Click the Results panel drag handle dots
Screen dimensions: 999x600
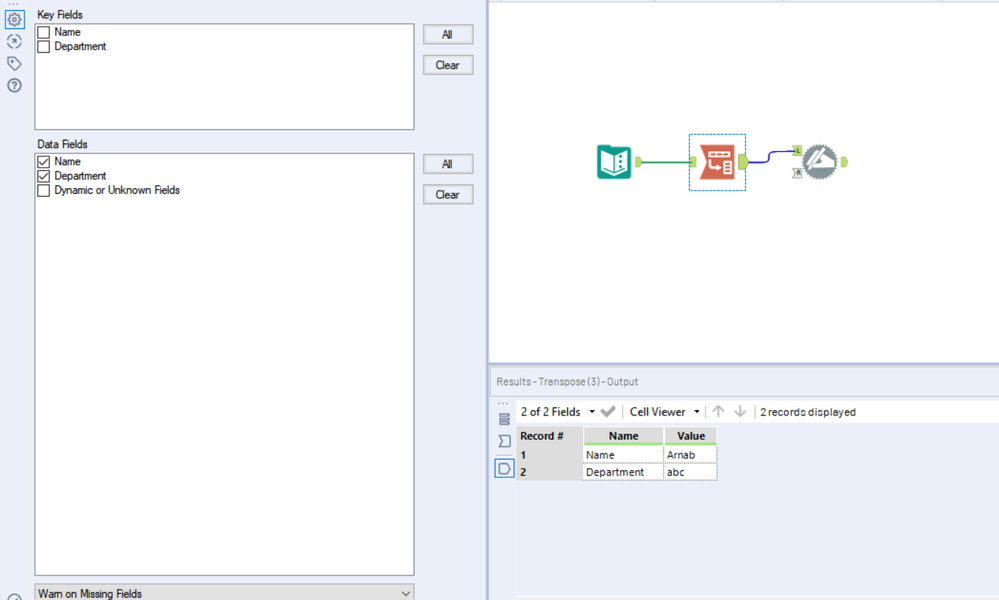(503, 404)
